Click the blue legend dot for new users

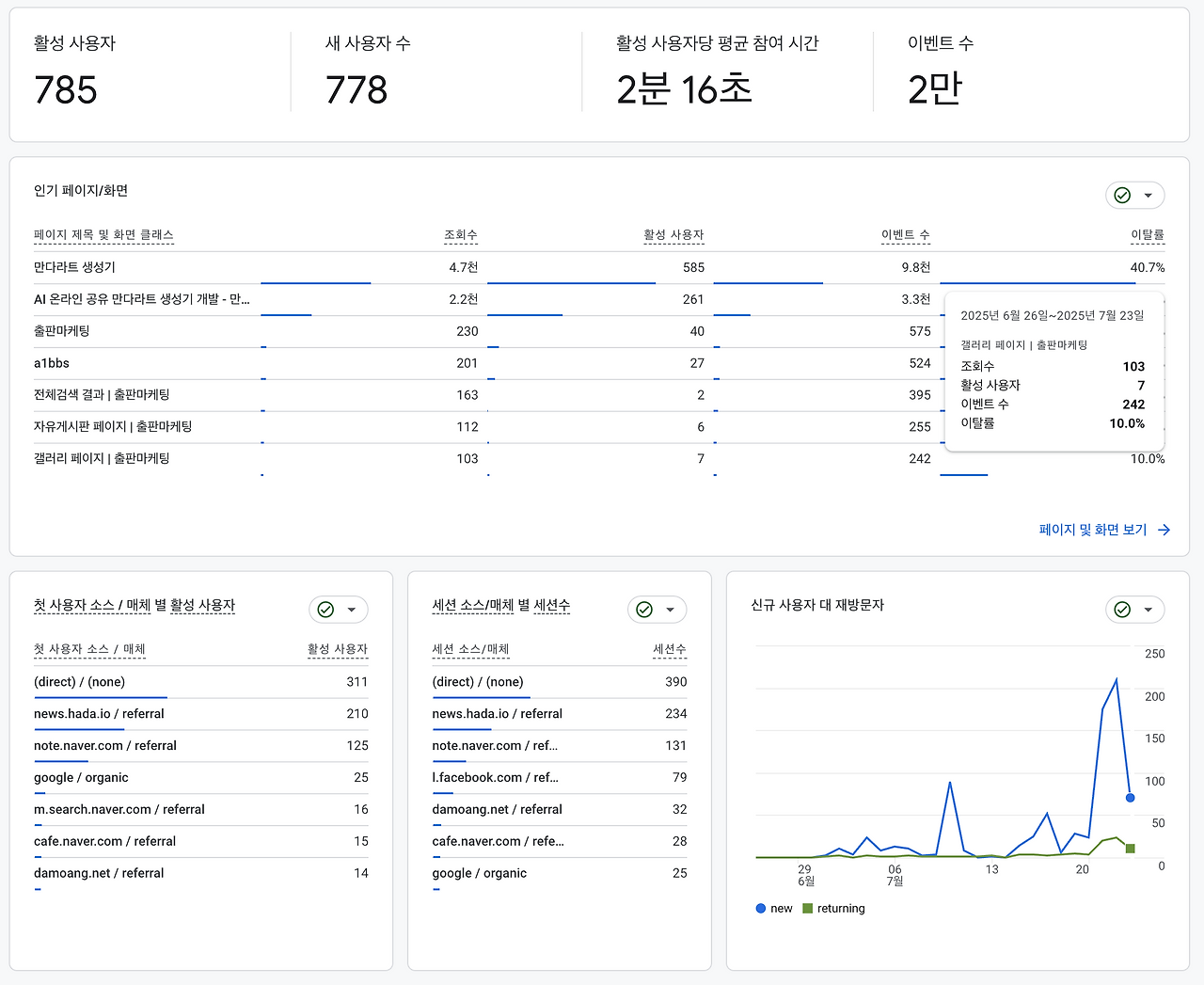pyautogui.click(x=760, y=908)
